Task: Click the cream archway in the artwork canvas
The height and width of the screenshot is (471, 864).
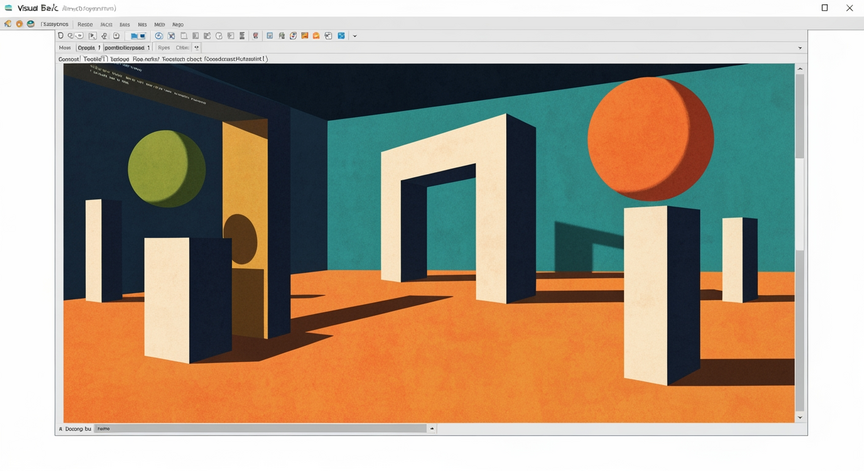Action: (458, 209)
